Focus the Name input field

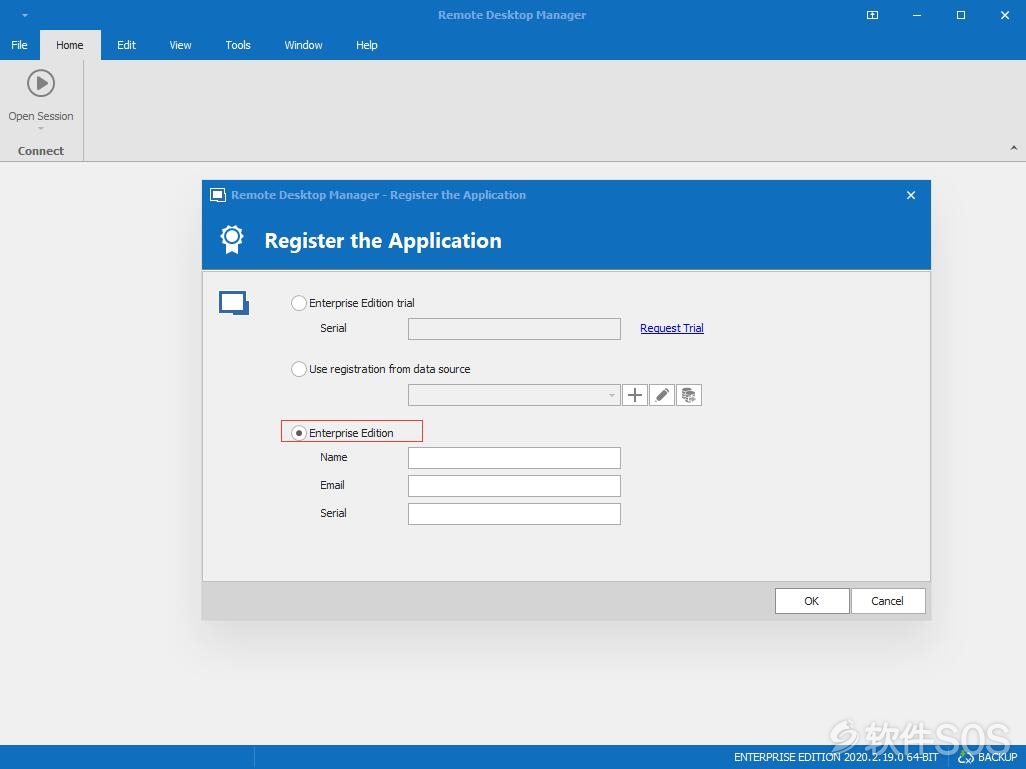pyautogui.click(x=514, y=457)
